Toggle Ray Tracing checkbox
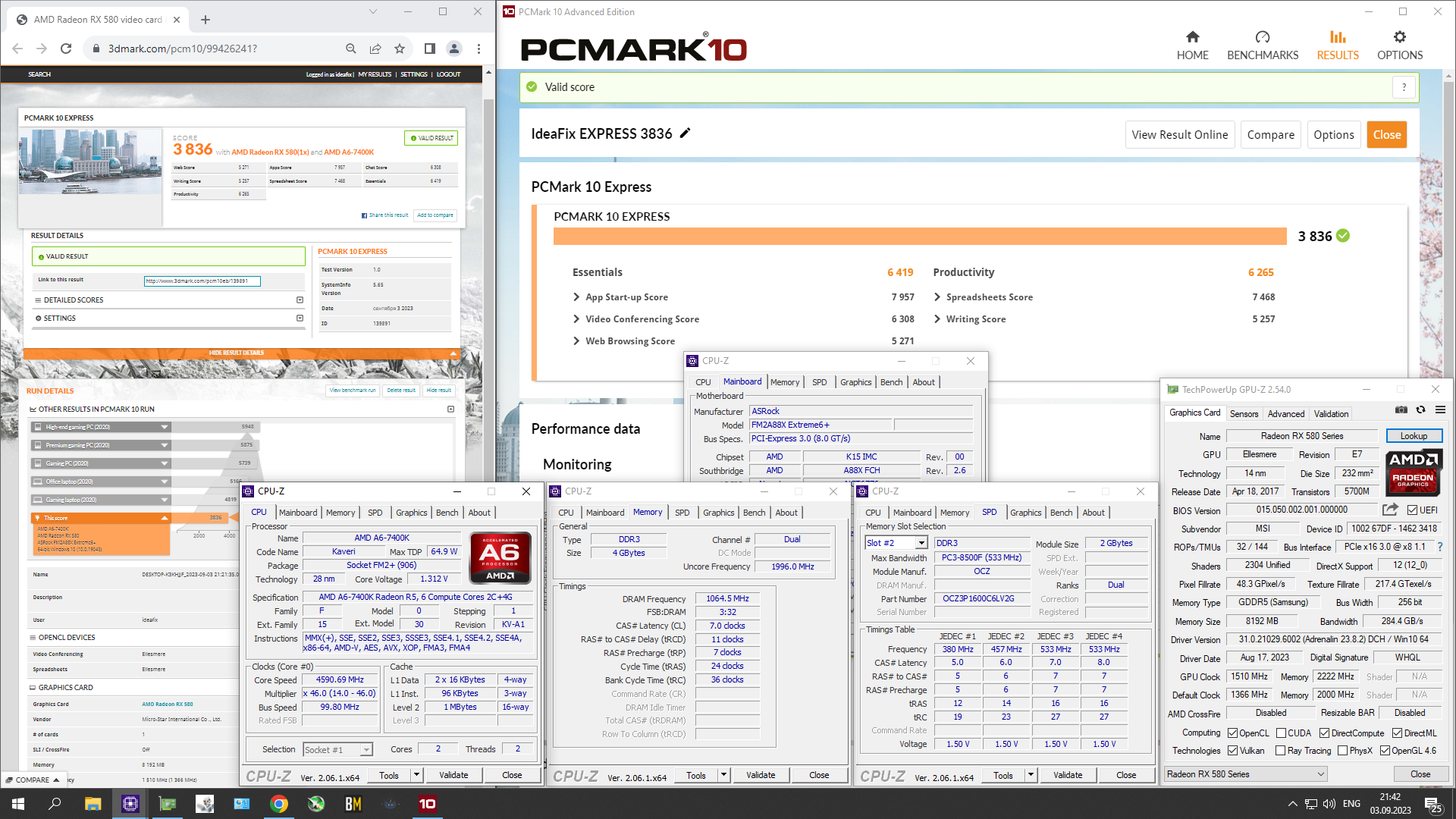1456x819 pixels. click(1281, 751)
